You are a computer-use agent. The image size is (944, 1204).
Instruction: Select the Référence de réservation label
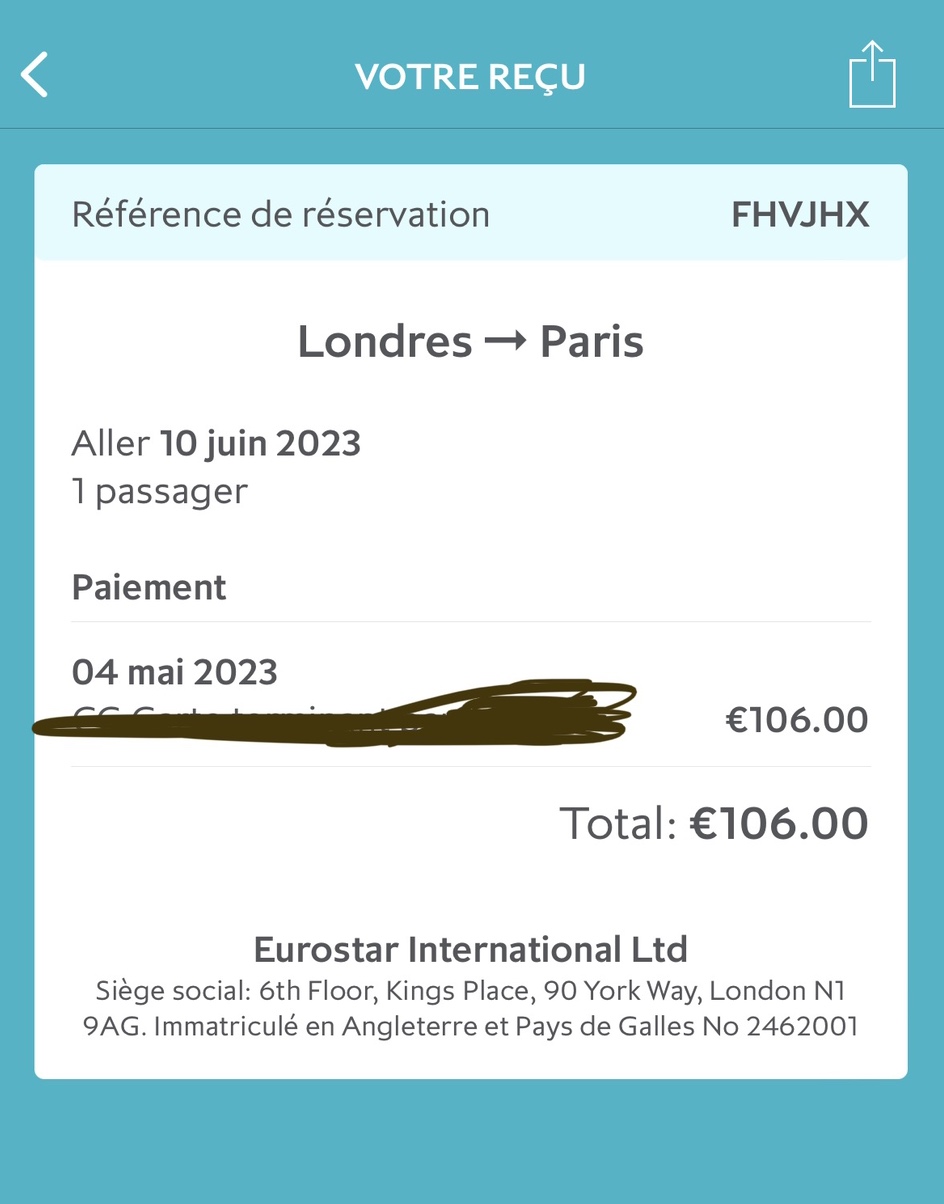[281, 214]
